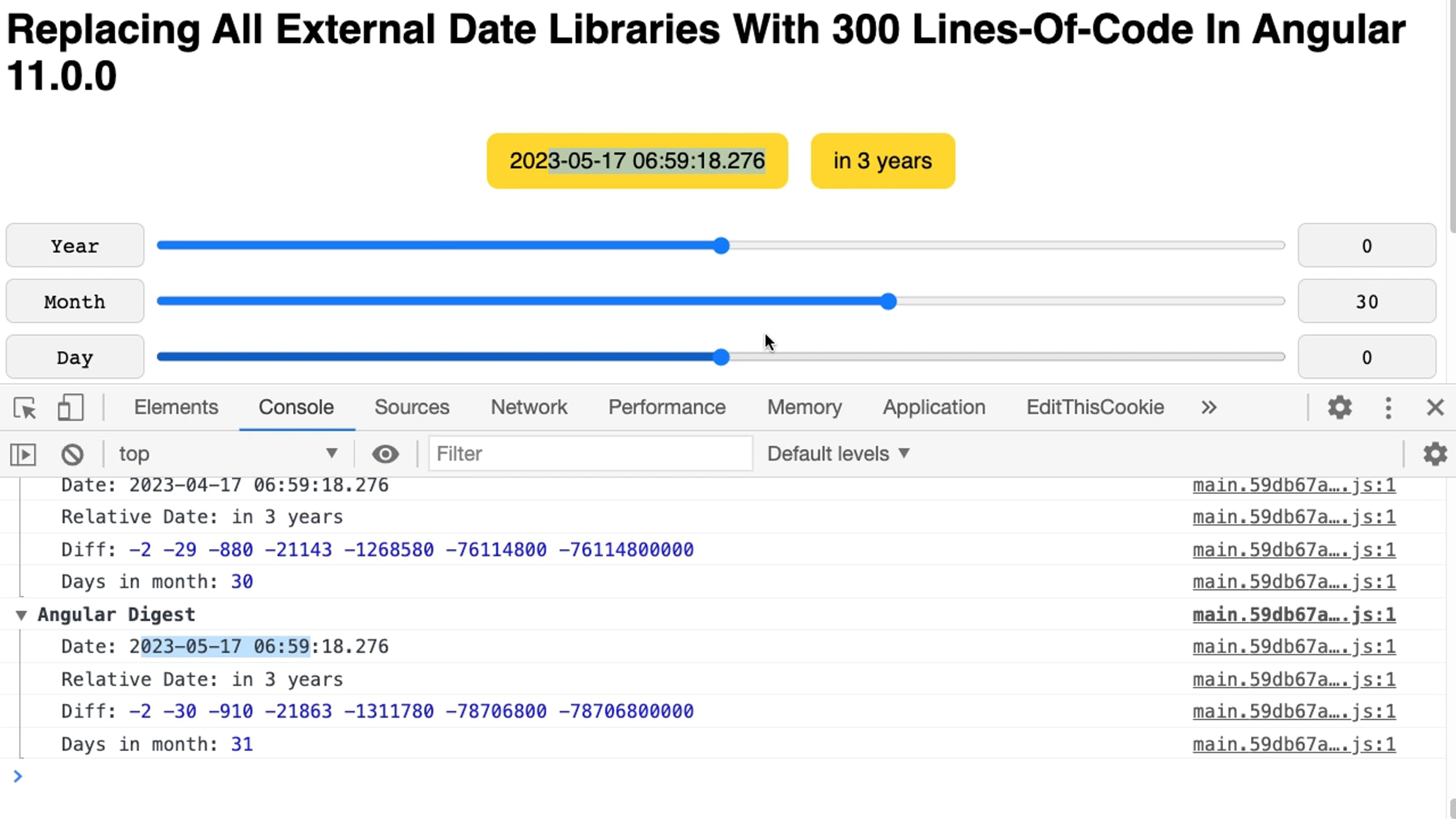
Task: Toggle the device toolbar icon
Action: (70, 408)
